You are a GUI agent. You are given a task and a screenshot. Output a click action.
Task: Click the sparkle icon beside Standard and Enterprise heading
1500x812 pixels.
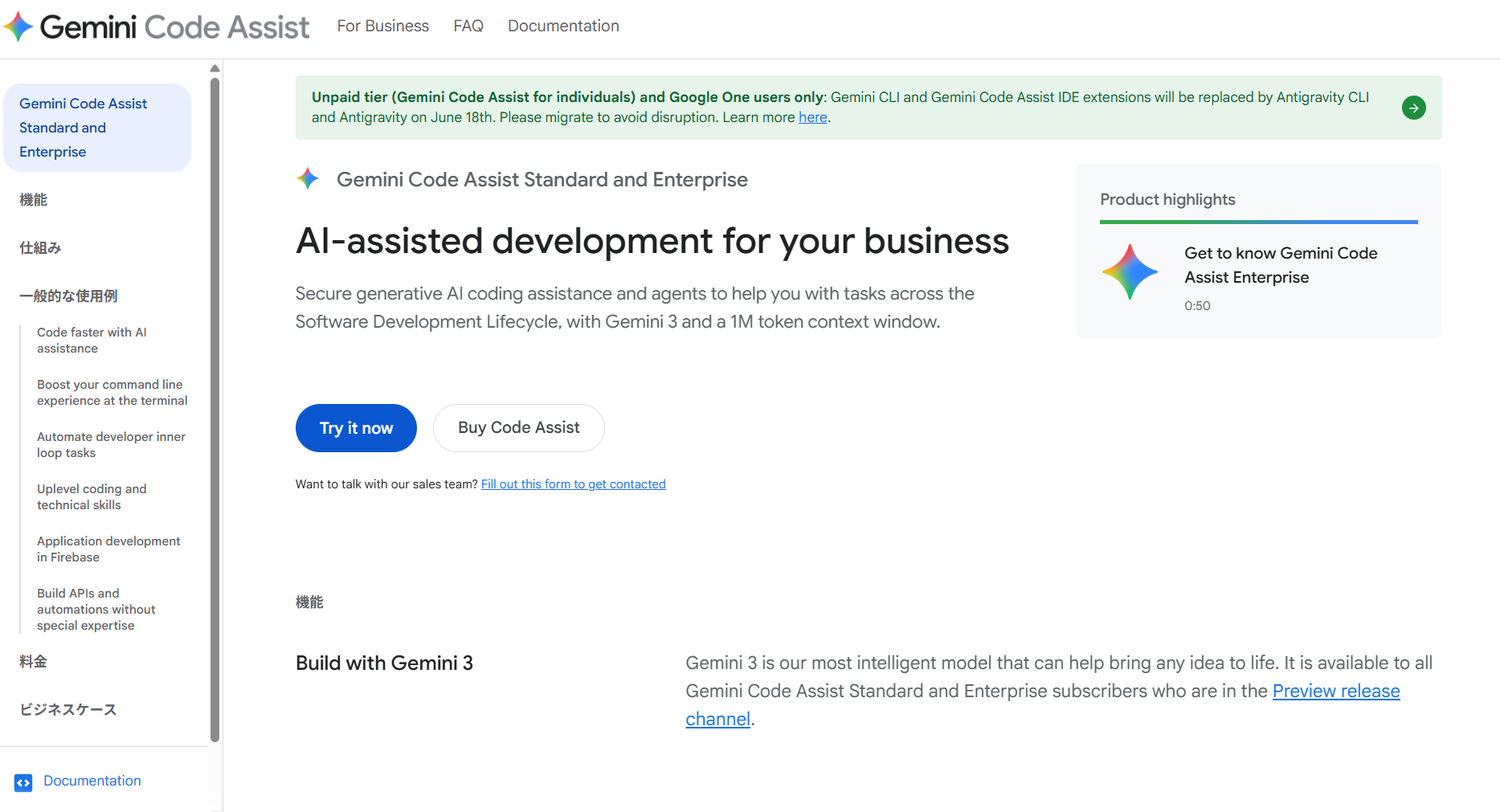point(308,178)
